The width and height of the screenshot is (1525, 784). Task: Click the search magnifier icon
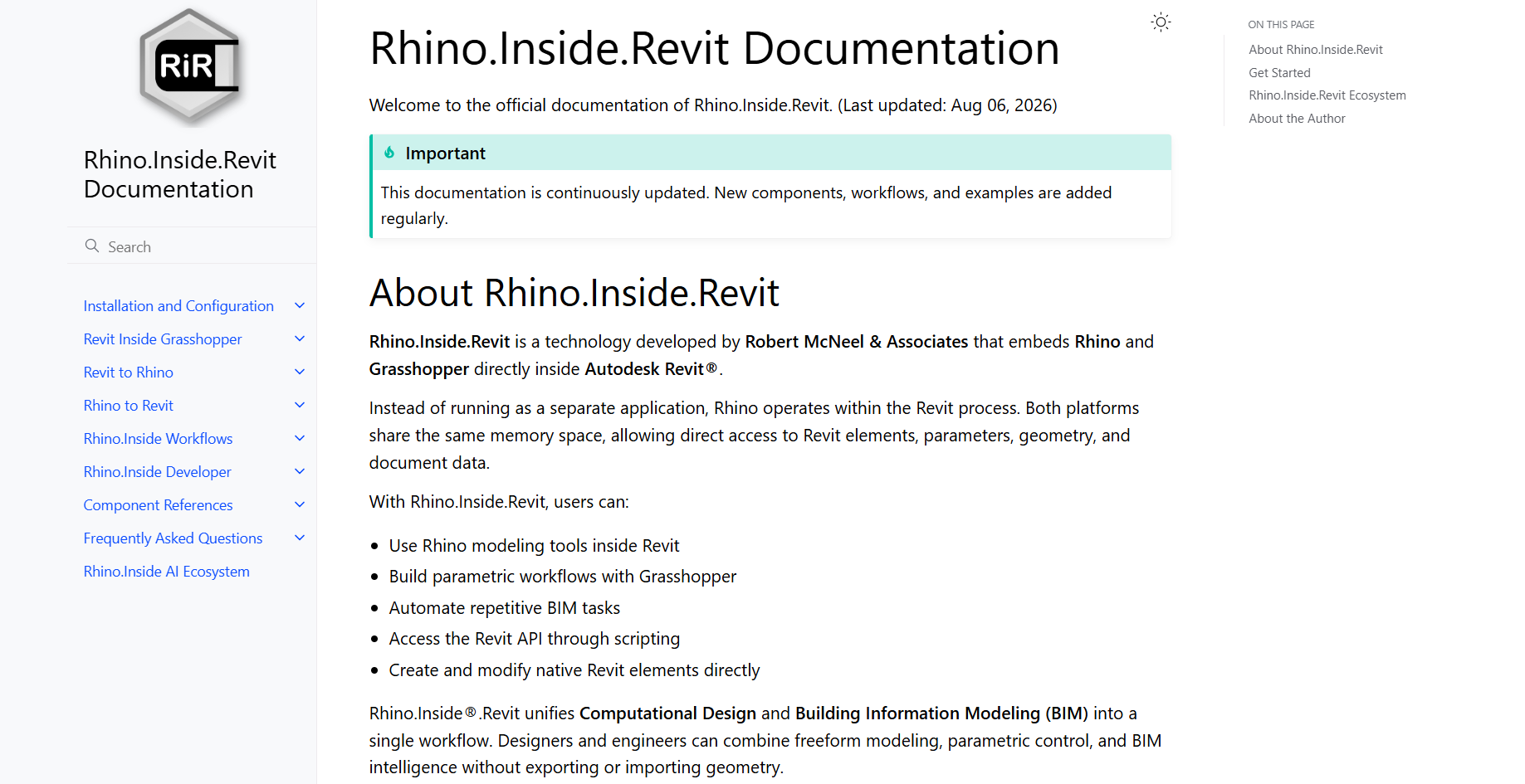tap(92, 246)
